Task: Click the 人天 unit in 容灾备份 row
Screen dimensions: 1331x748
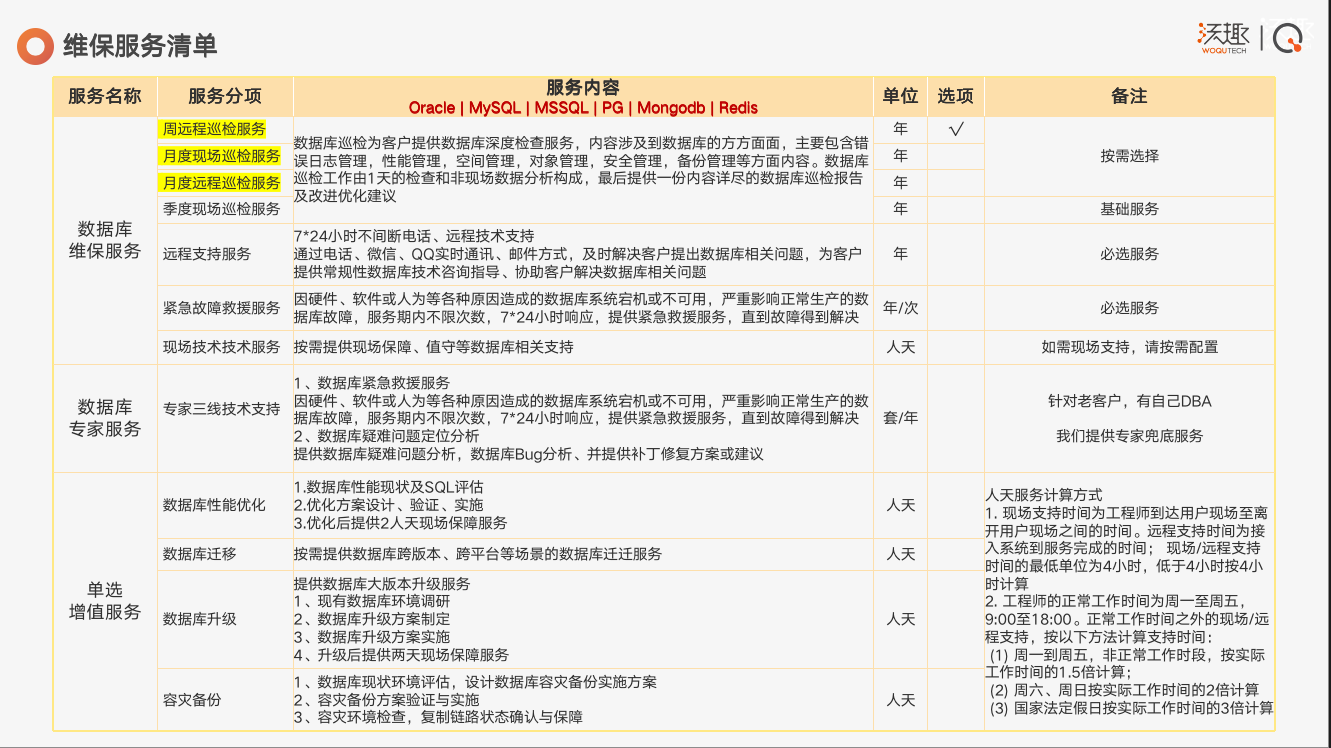Action: pos(900,700)
